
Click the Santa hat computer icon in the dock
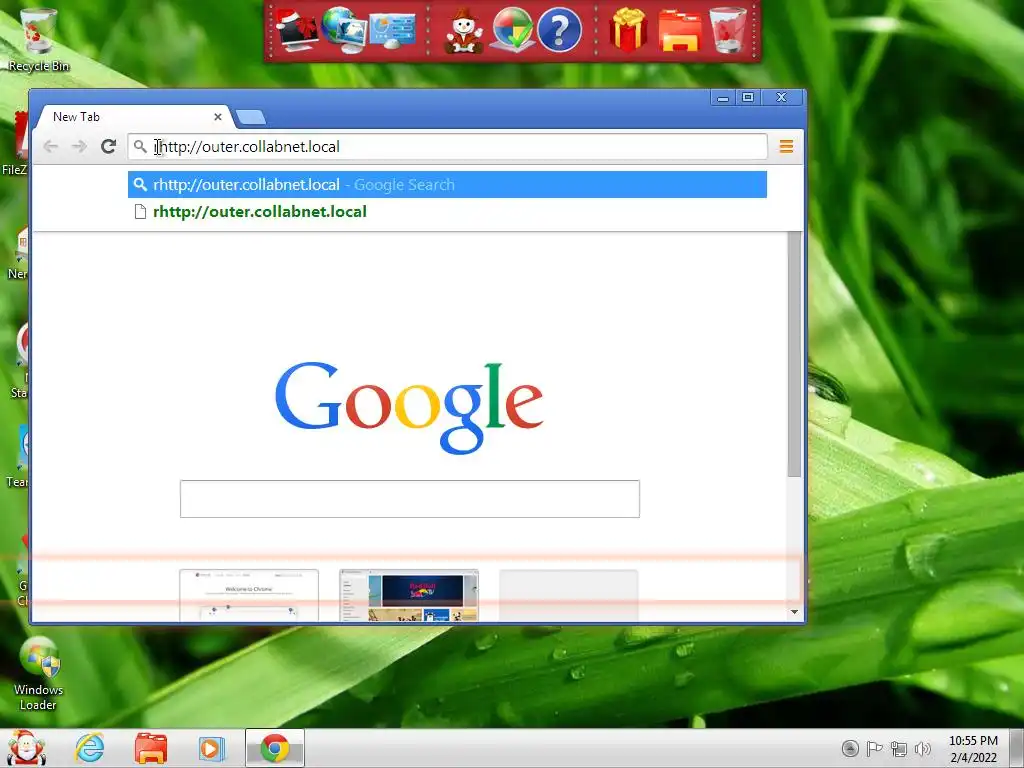pos(297,29)
